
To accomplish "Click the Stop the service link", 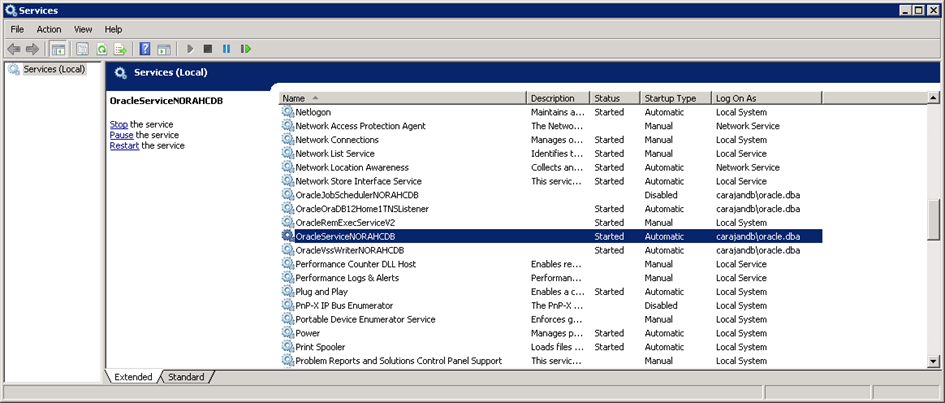I will point(119,124).
